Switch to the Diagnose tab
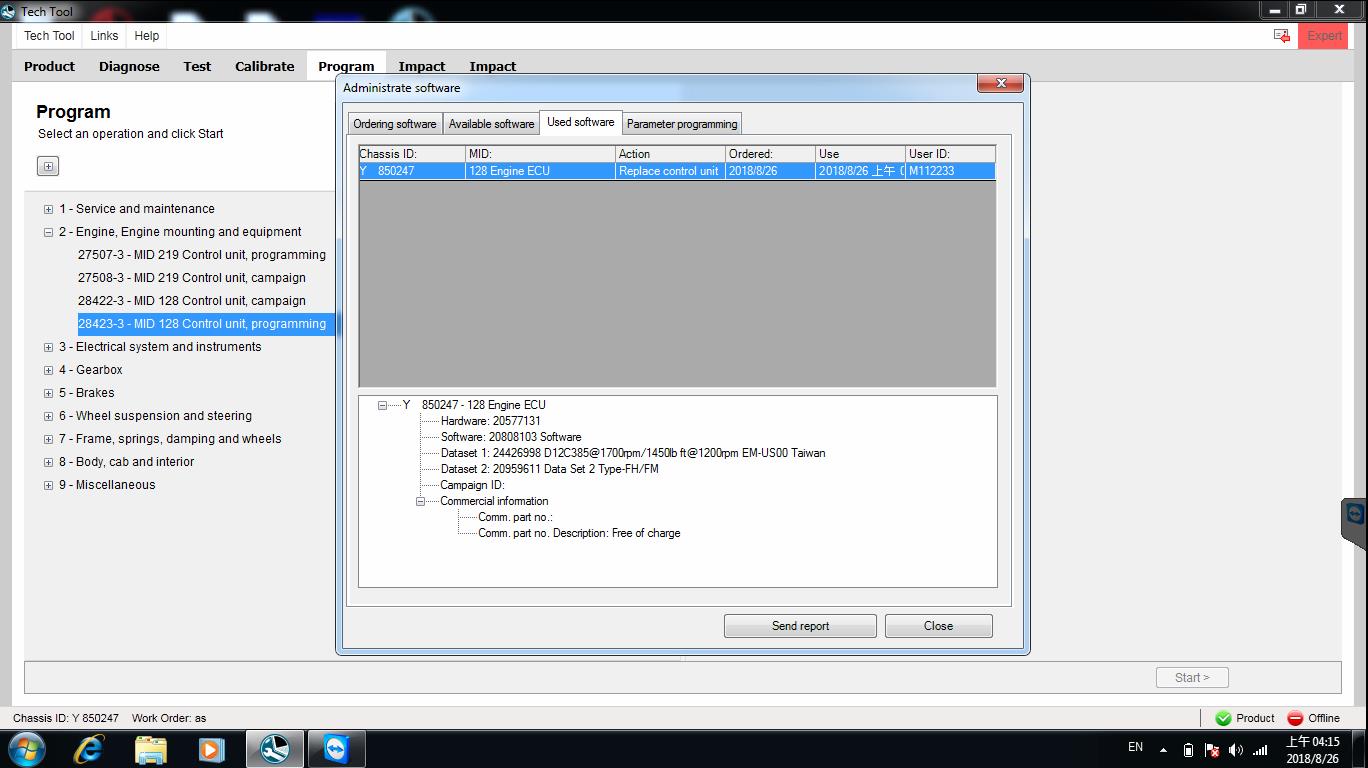Image resolution: width=1368 pixels, height=768 pixels. [129, 67]
